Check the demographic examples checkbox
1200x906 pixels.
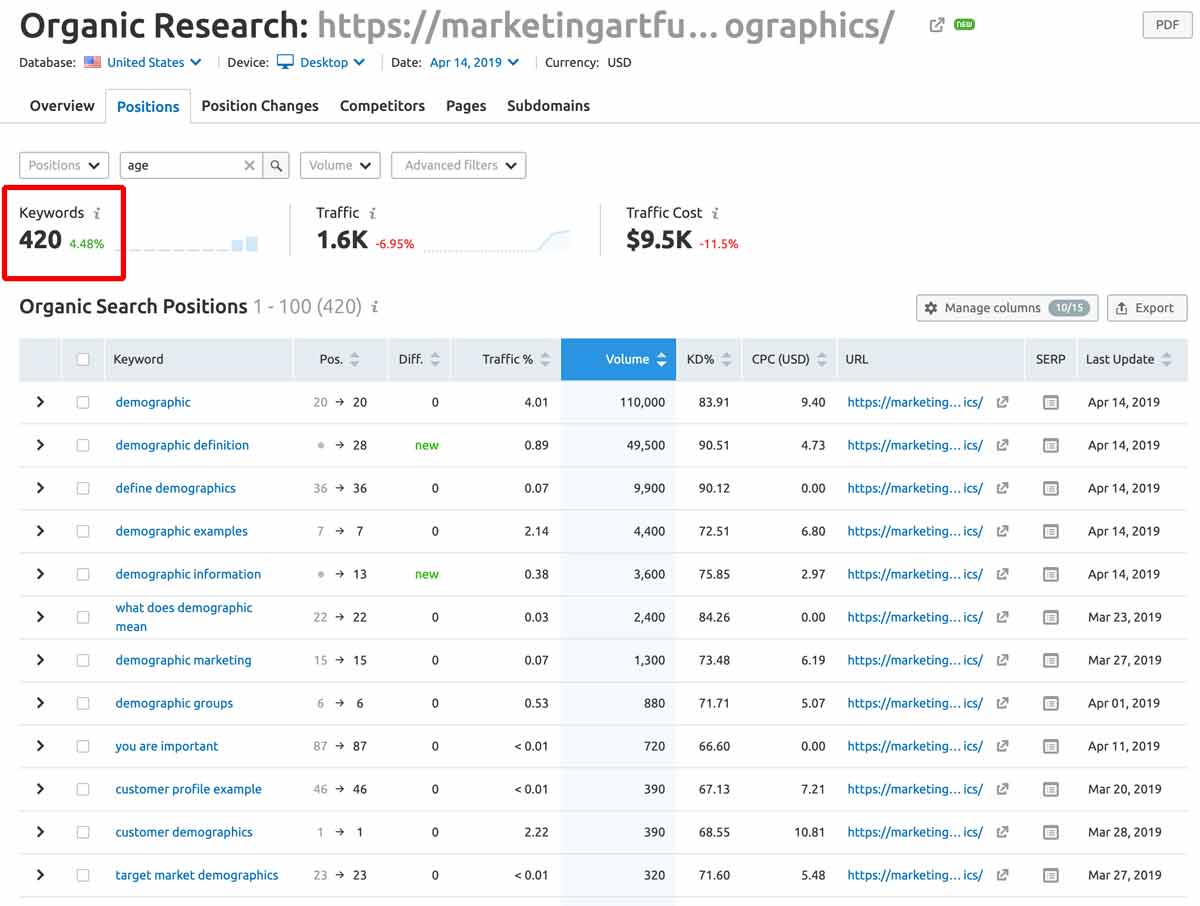click(x=83, y=531)
